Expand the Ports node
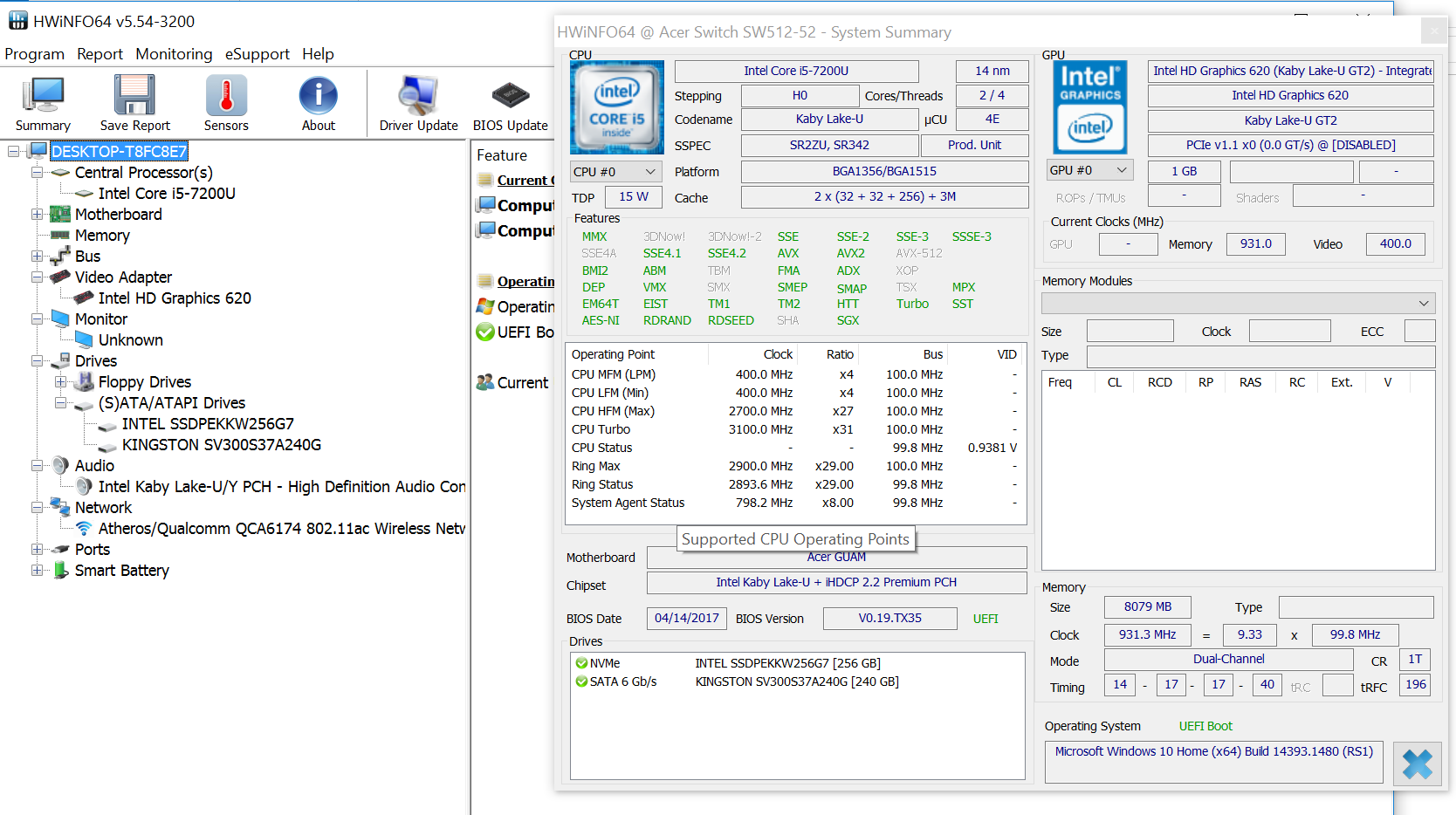This screenshot has height=815, width=1456. (37, 549)
